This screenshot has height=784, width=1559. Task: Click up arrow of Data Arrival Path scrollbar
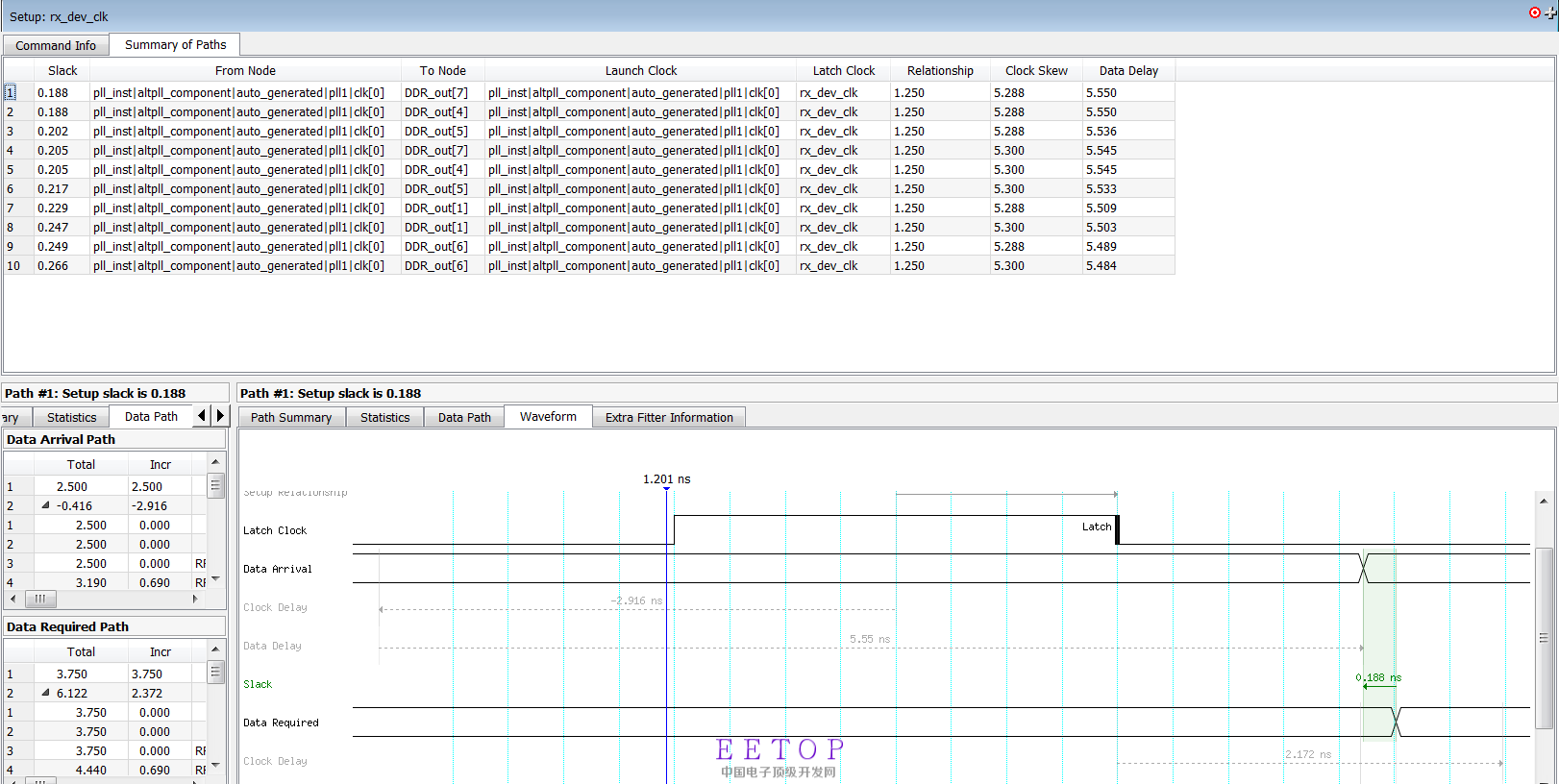(215, 462)
